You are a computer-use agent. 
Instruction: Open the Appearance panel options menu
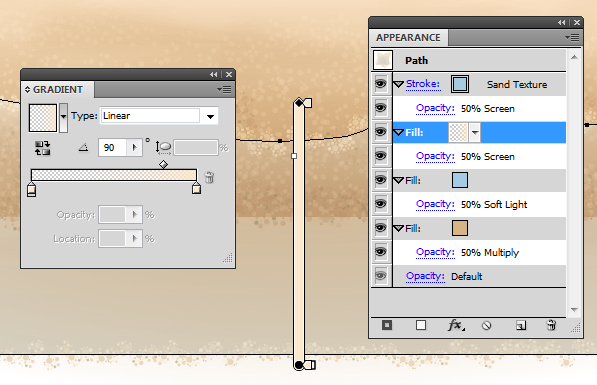[572, 37]
